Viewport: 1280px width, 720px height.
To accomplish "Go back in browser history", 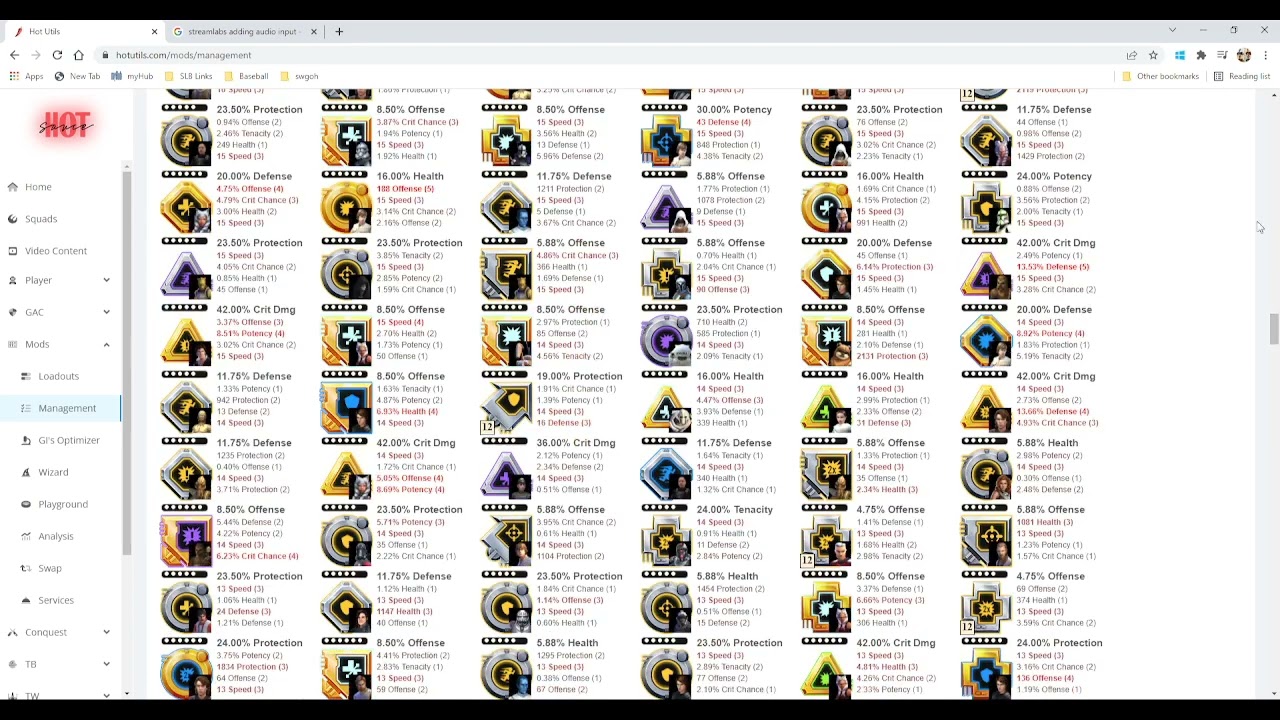I will coord(14,55).
